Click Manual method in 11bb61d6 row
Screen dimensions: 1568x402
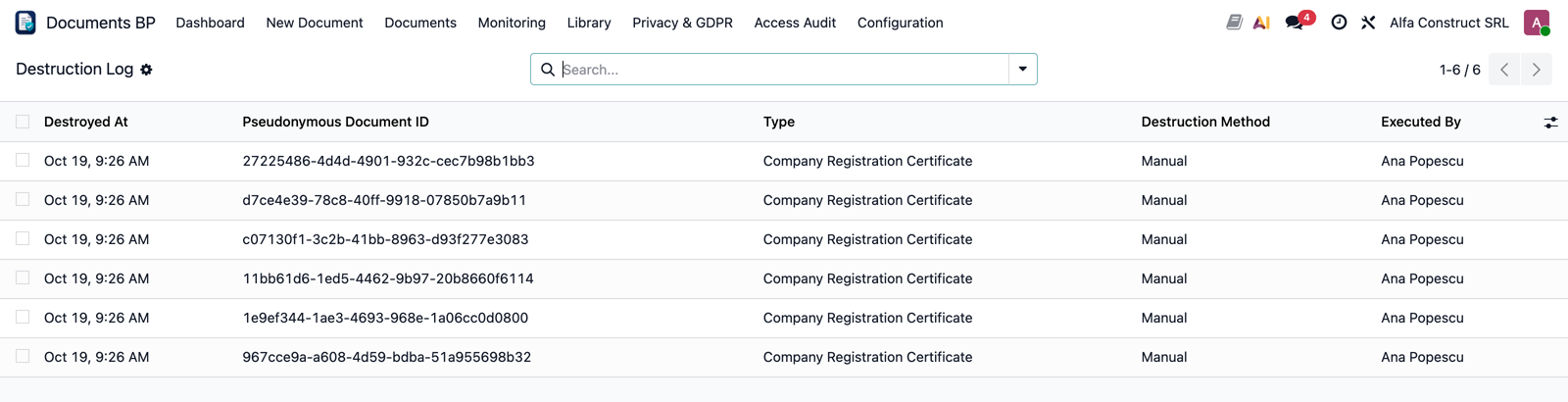tap(1164, 278)
